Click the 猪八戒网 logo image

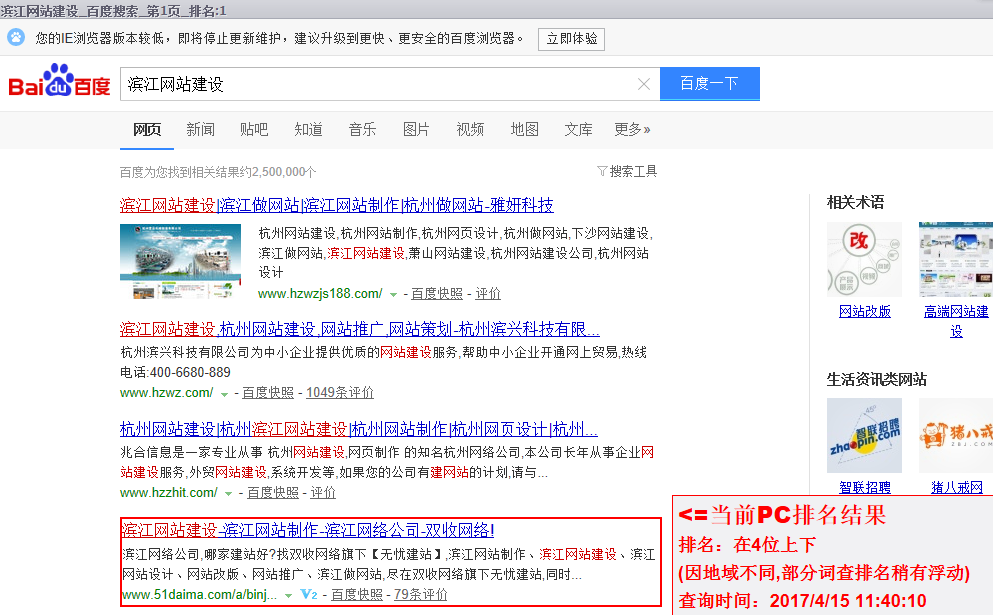955,435
